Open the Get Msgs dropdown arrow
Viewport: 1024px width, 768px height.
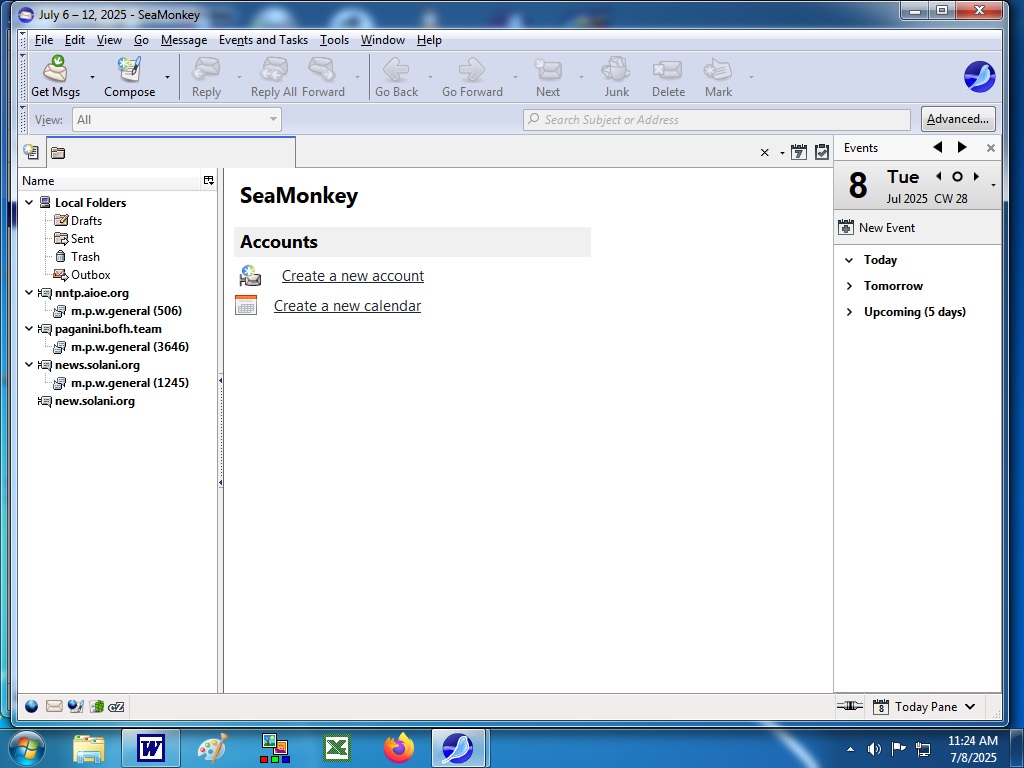pyautogui.click(x=92, y=77)
